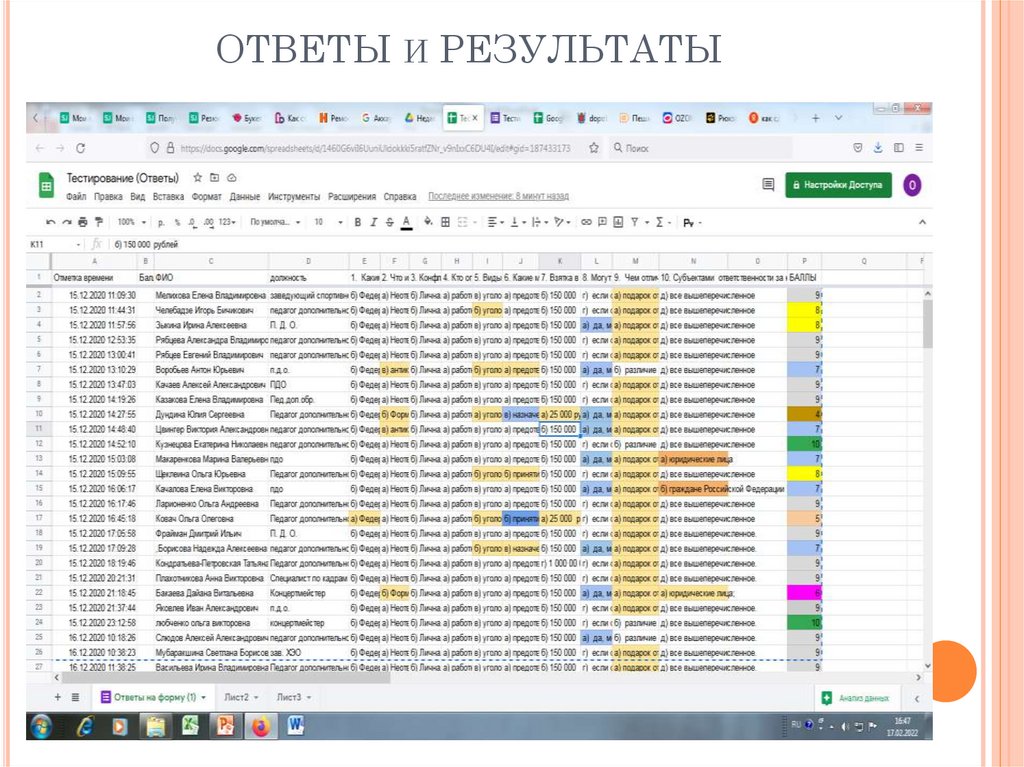Select the Ответы на форму (1) sheet tab
The width and height of the screenshot is (1024, 767).
pyautogui.click(x=153, y=698)
